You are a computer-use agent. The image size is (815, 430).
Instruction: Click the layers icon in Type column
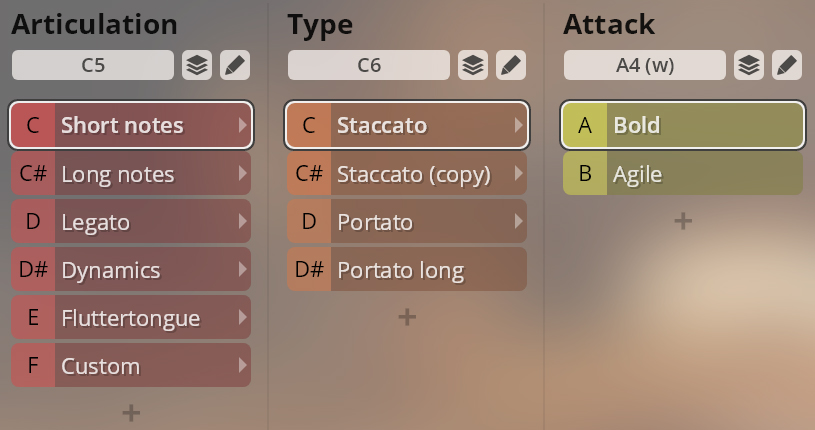pyautogui.click(x=473, y=66)
